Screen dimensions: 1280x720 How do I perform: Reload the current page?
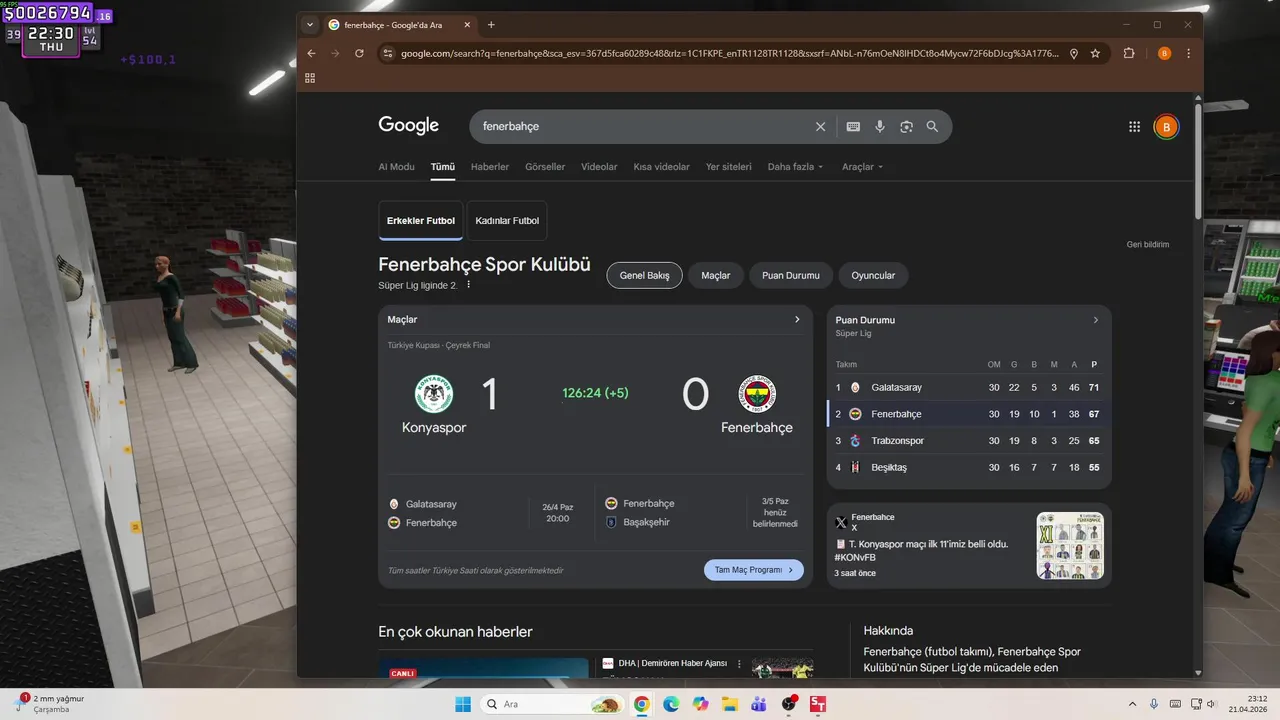359,53
